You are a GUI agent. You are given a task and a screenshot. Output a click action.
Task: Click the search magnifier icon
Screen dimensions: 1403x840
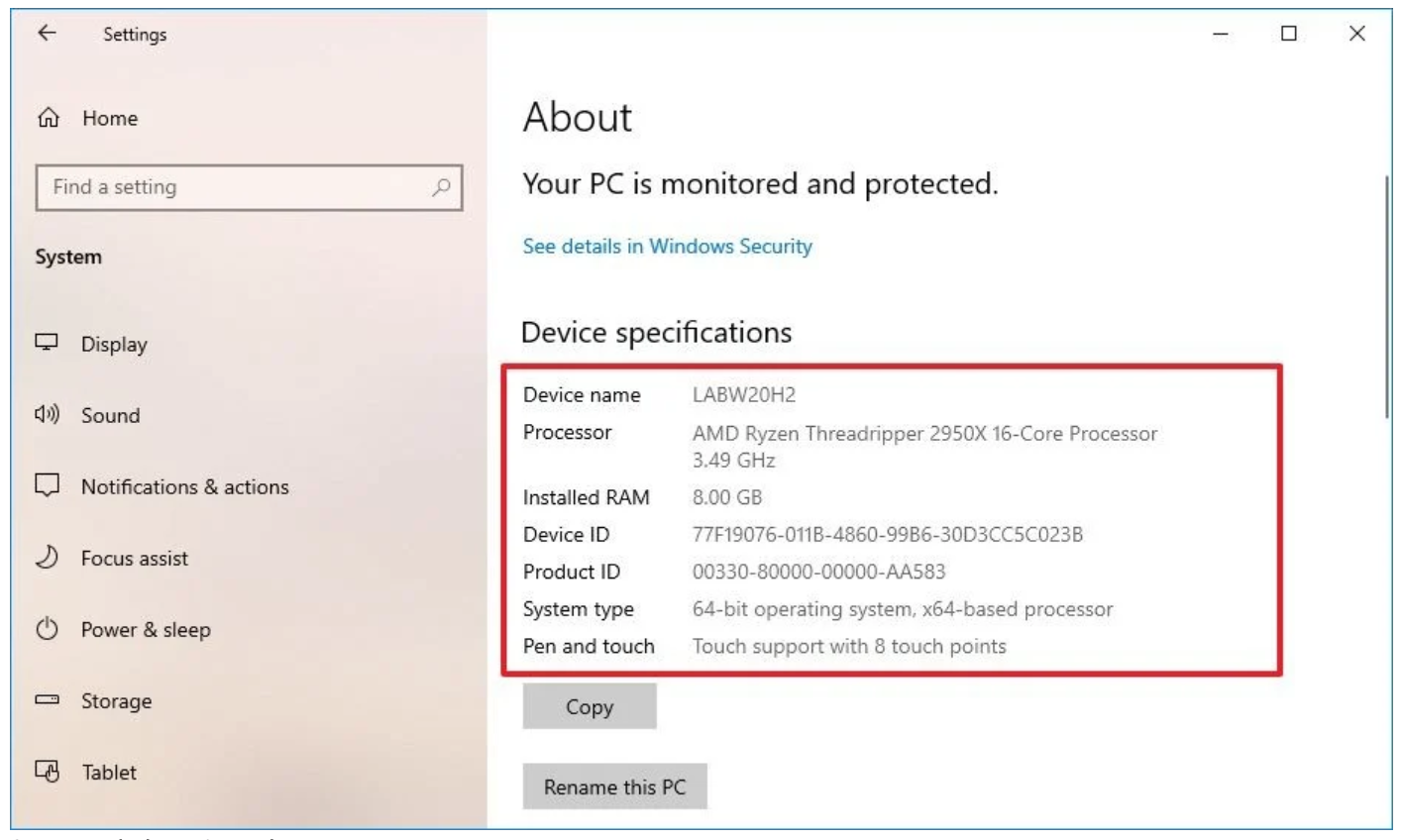442,186
